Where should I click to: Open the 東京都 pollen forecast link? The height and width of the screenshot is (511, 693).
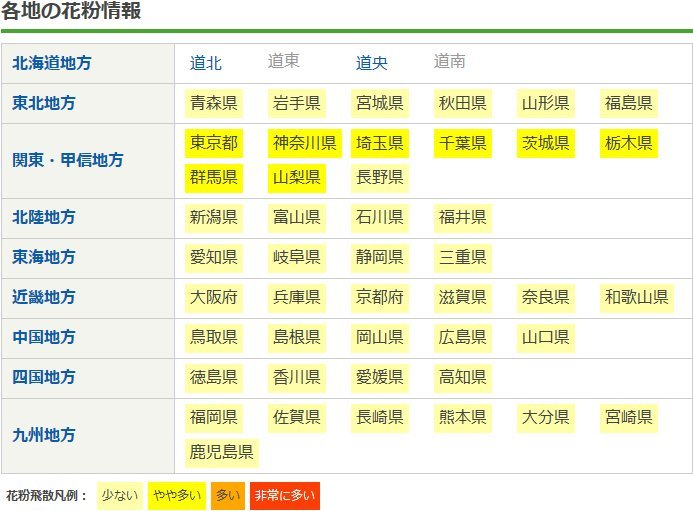tap(214, 143)
